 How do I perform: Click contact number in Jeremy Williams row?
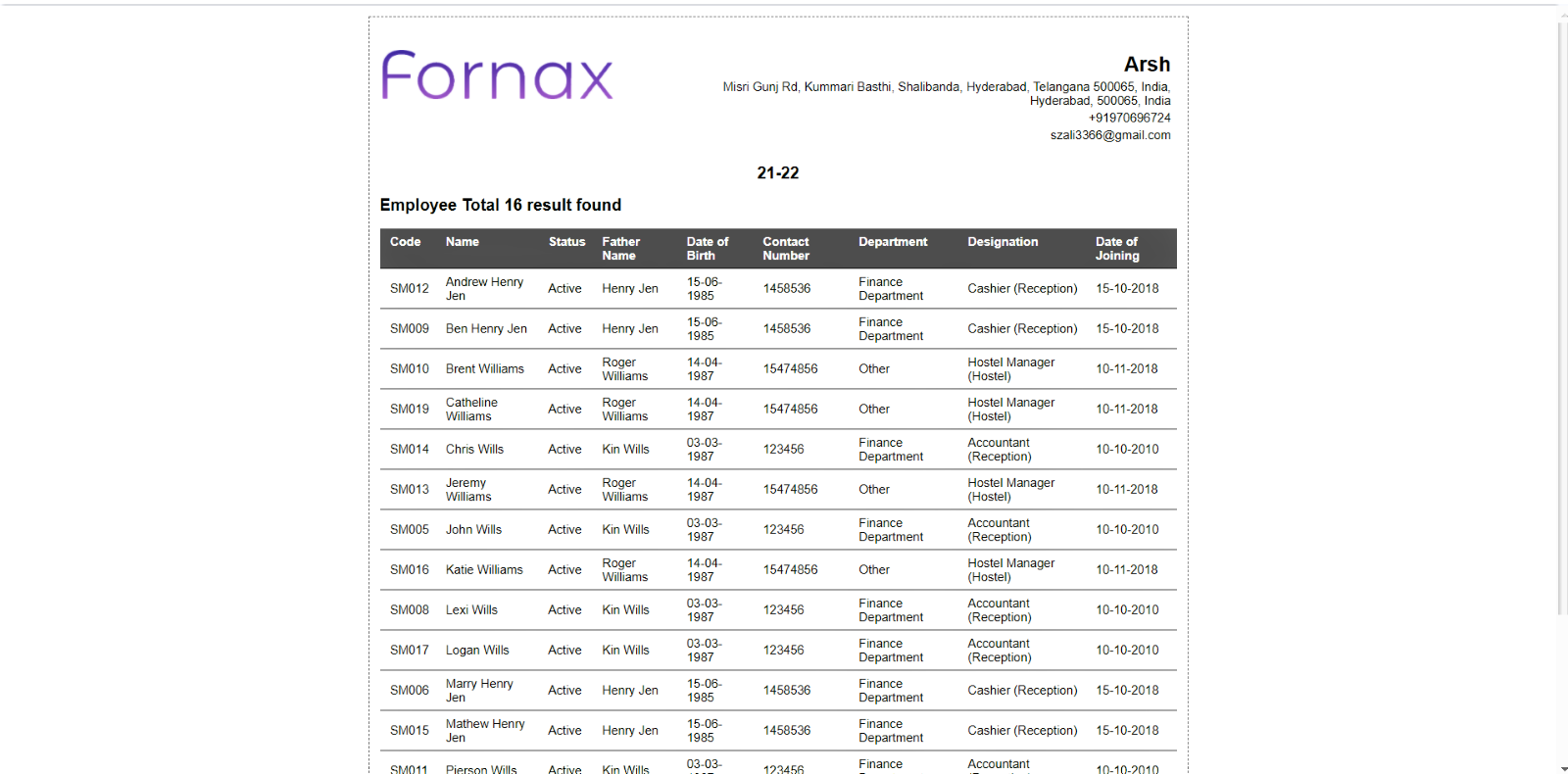pyautogui.click(x=790, y=490)
